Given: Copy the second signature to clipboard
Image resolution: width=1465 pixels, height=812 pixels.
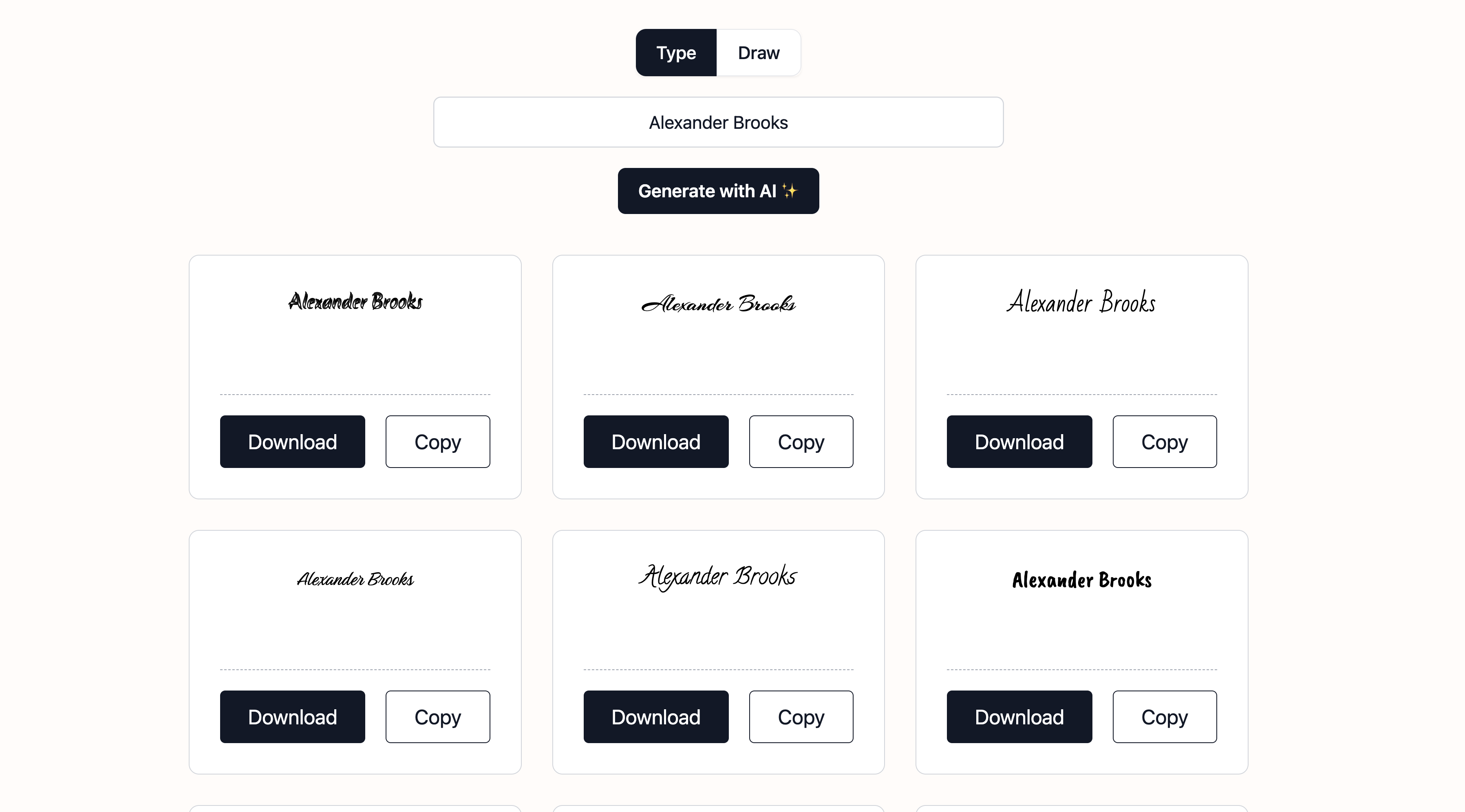Looking at the screenshot, I should (x=800, y=441).
